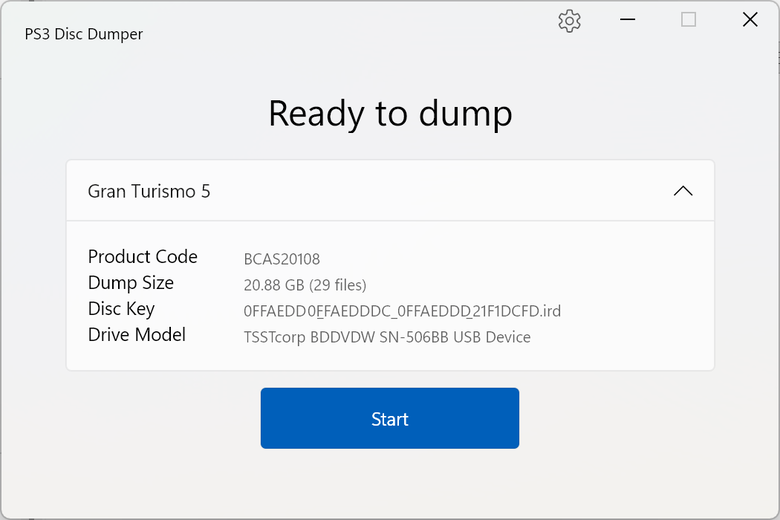Click product code value BCAS20108

282,259
